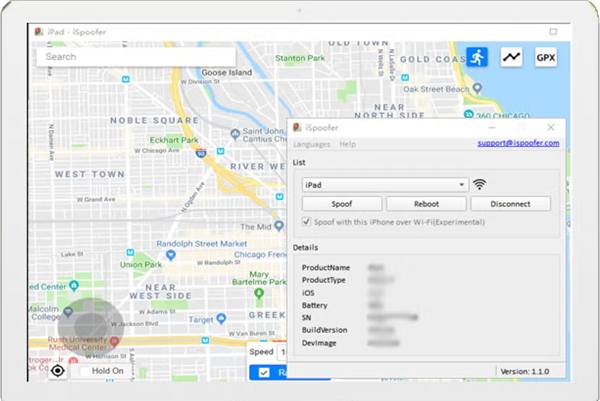This screenshot has width=600, height=401.
Task: Click the 360 CHICAGO map marker
Action: click(468, 114)
